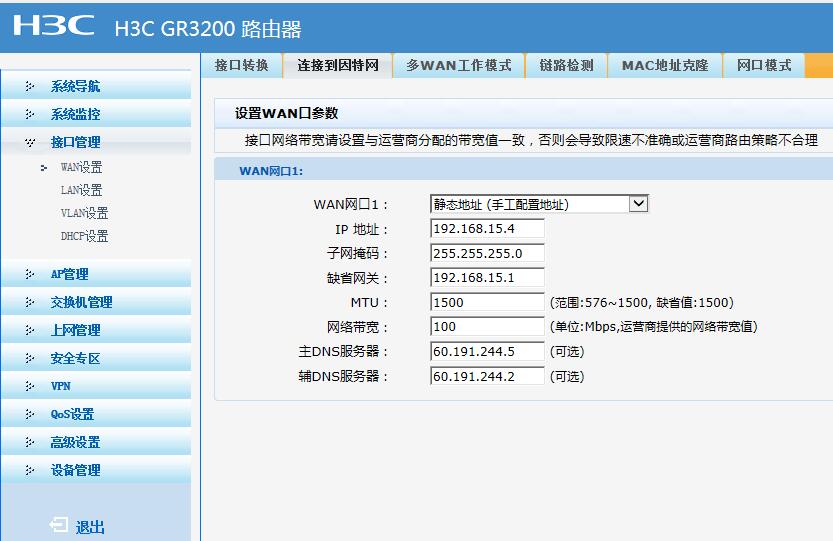The width and height of the screenshot is (833, 541).
Task: Click the 网络带宽 input field
Action: [487, 327]
